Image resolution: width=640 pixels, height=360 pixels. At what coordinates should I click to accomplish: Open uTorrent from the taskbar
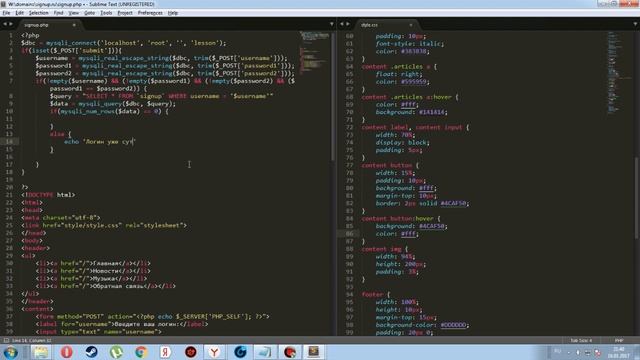116,352
